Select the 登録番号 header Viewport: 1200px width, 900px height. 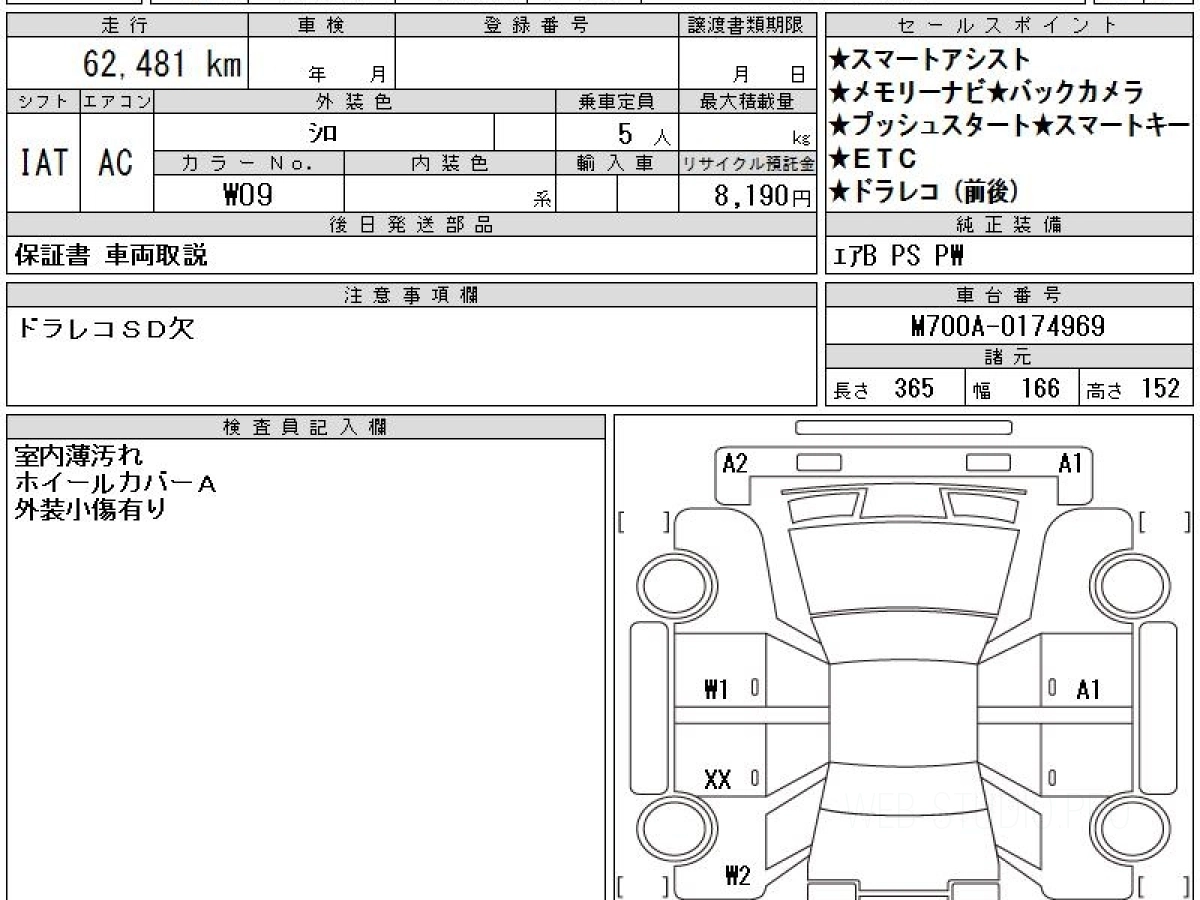[536, 26]
